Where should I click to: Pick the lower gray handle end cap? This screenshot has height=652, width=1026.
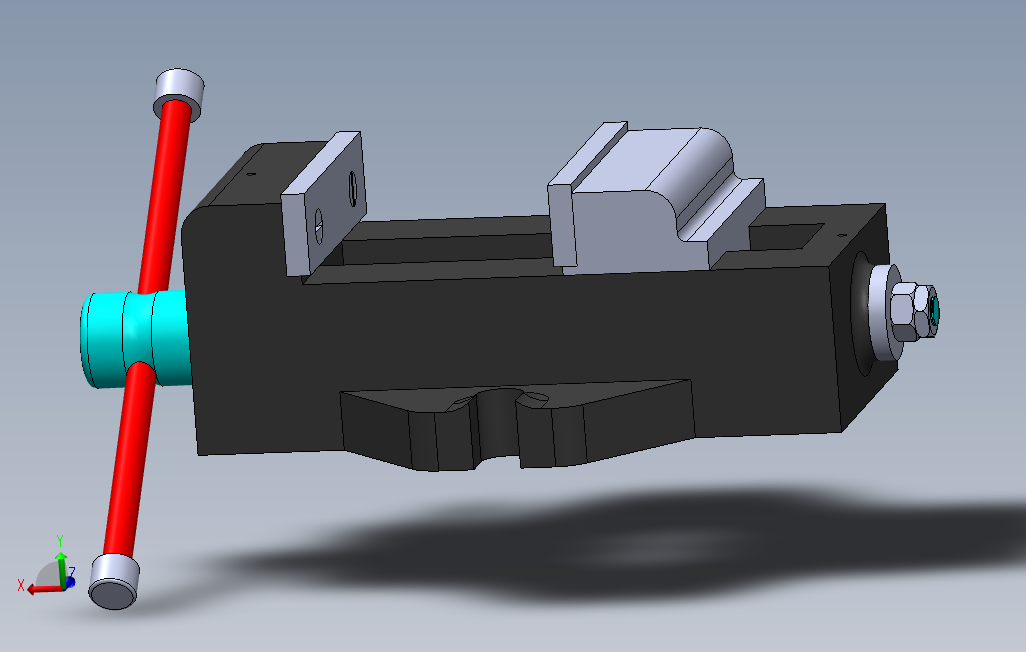click(x=114, y=581)
